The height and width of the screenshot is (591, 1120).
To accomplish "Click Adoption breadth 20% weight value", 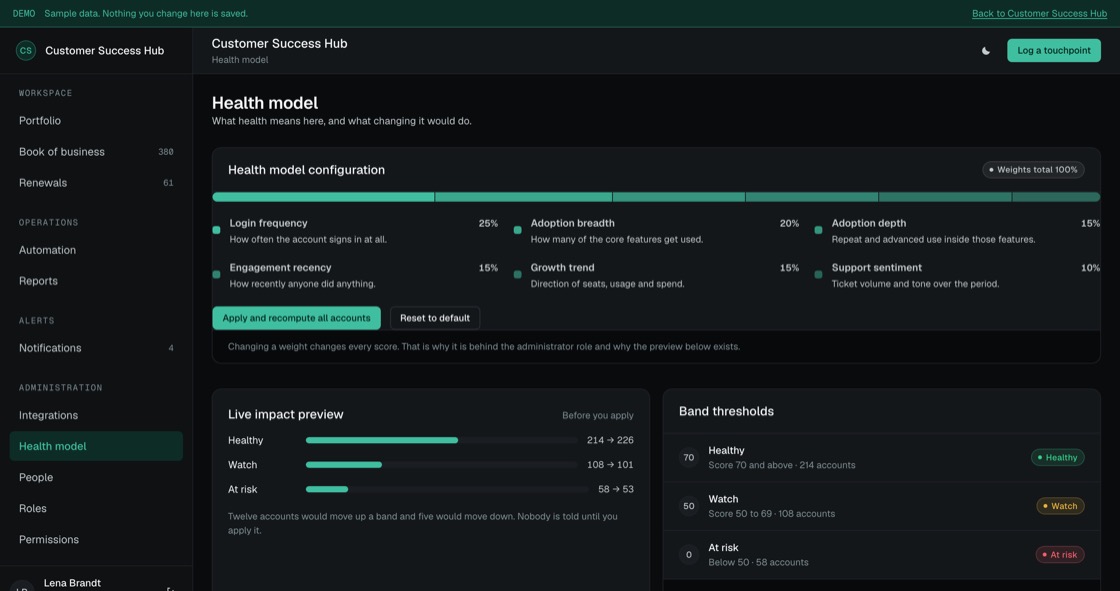I will tap(789, 224).
